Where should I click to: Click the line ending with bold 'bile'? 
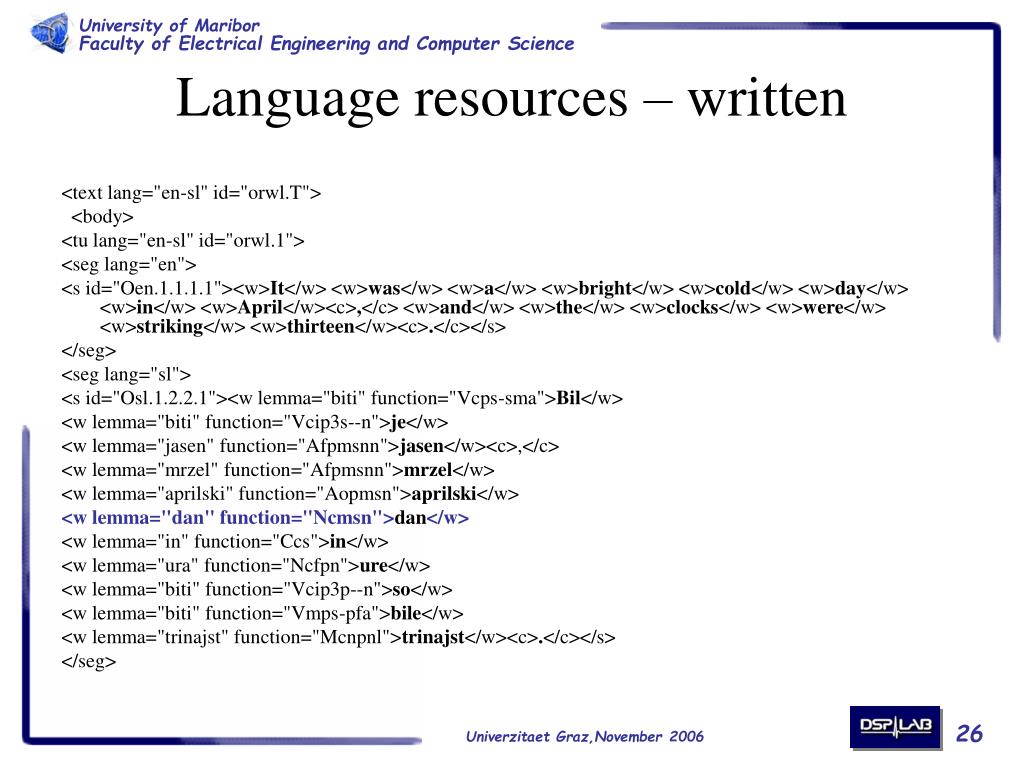pos(262,614)
